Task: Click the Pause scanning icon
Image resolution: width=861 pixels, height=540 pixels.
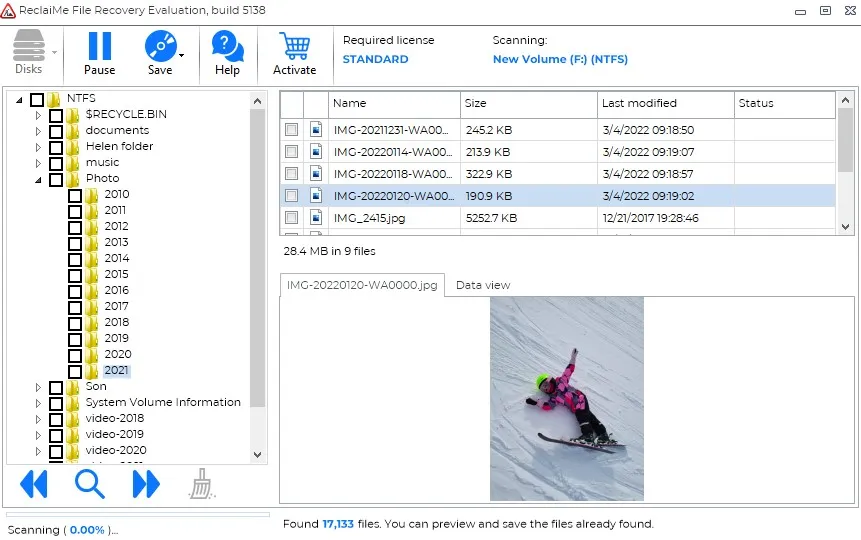Action: (99, 46)
